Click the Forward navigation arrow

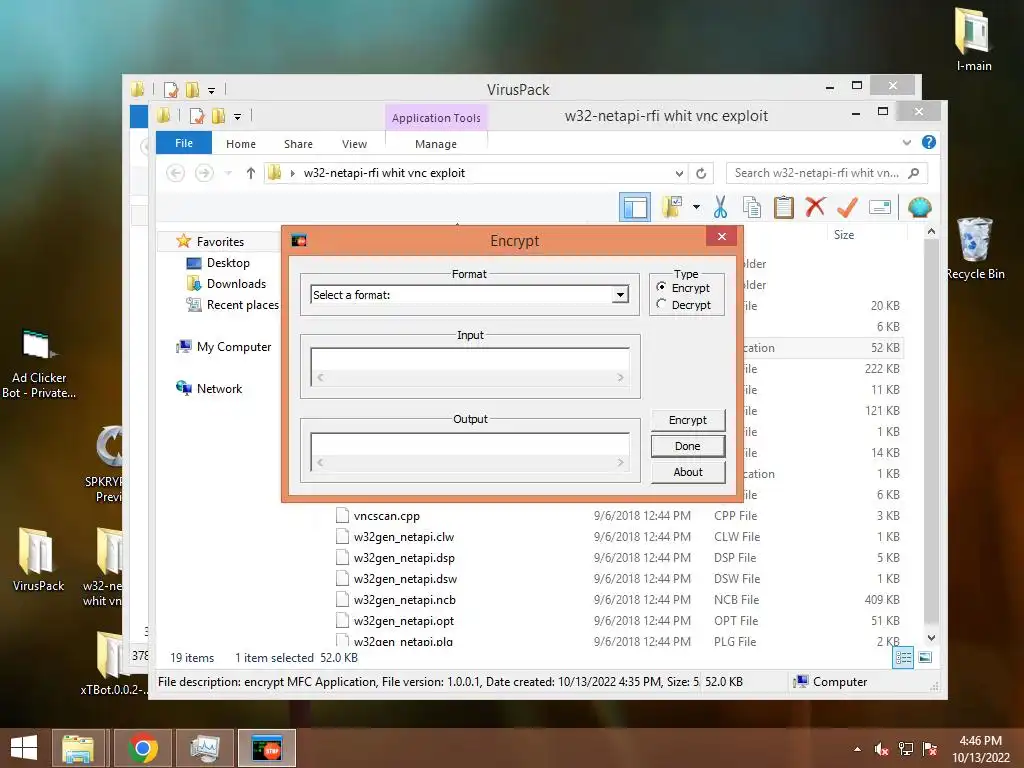pyautogui.click(x=204, y=173)
